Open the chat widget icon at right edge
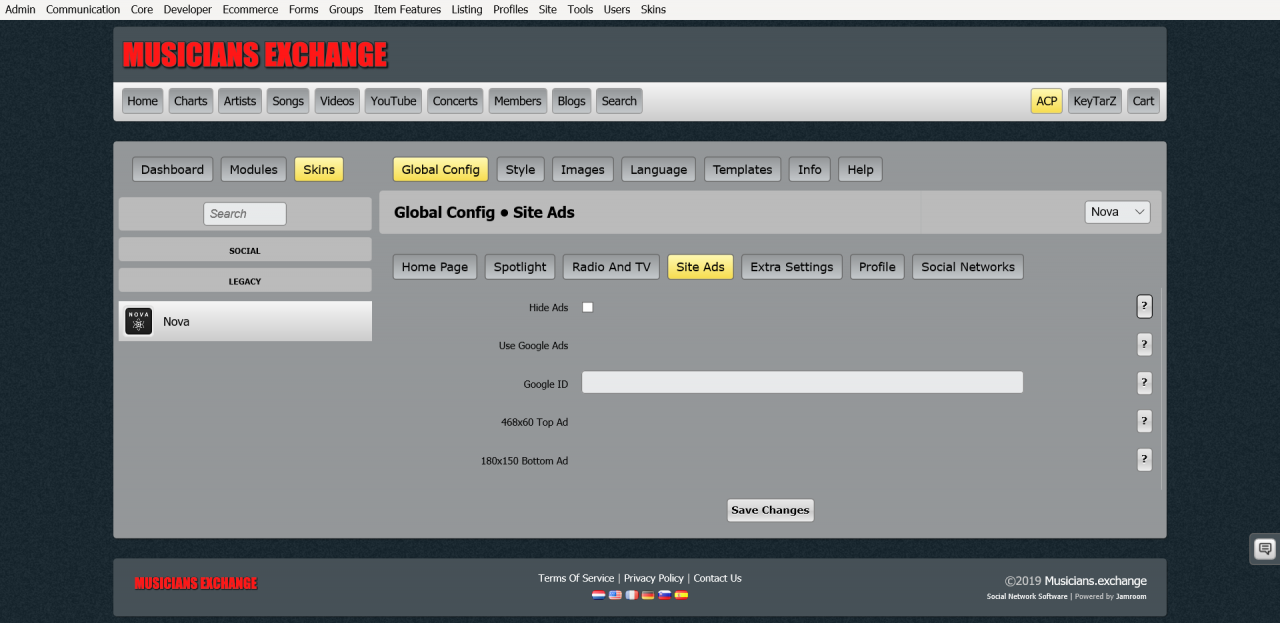 click(1265, 549)
